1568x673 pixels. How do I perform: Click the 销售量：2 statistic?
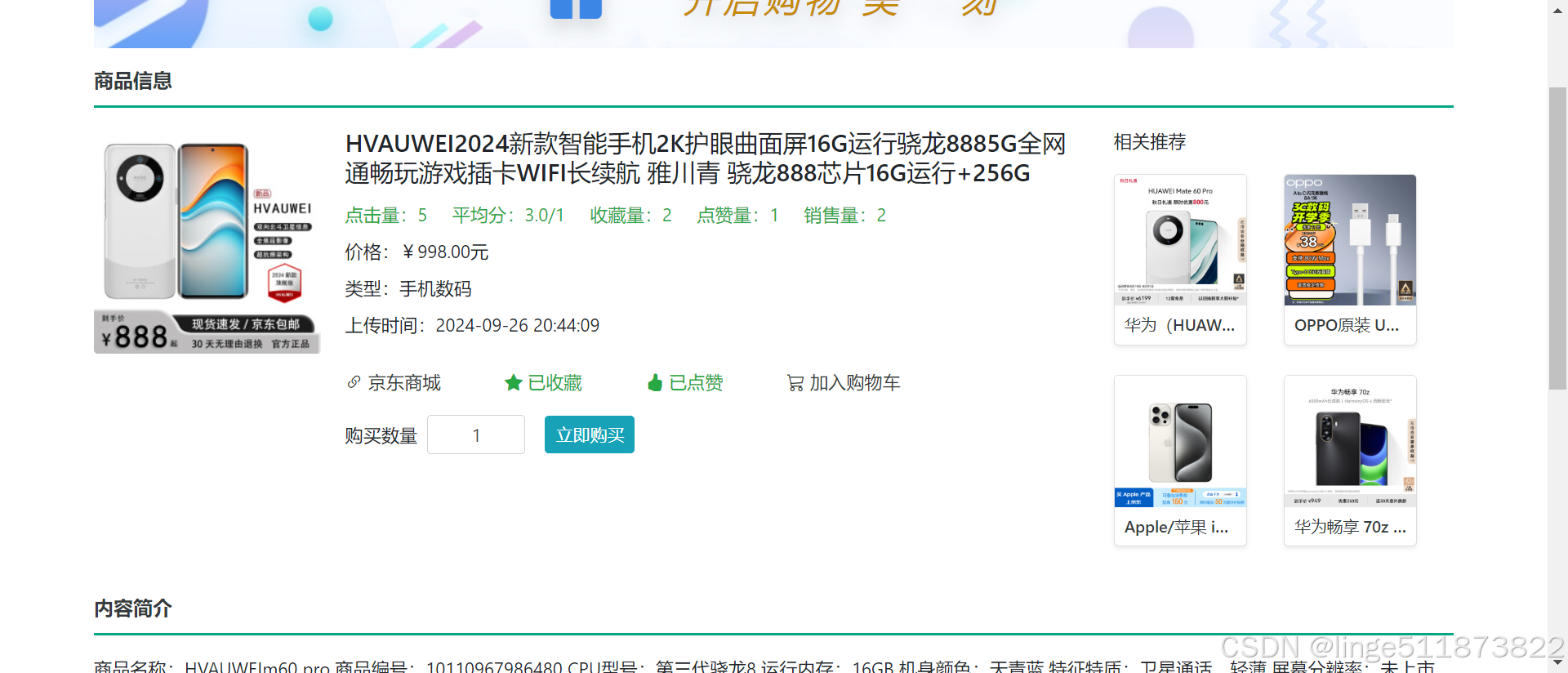click(844, 216)
